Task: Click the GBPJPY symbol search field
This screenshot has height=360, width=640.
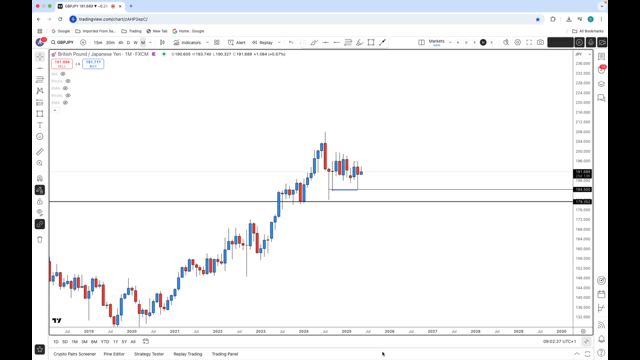Action: tap(63, 42)
